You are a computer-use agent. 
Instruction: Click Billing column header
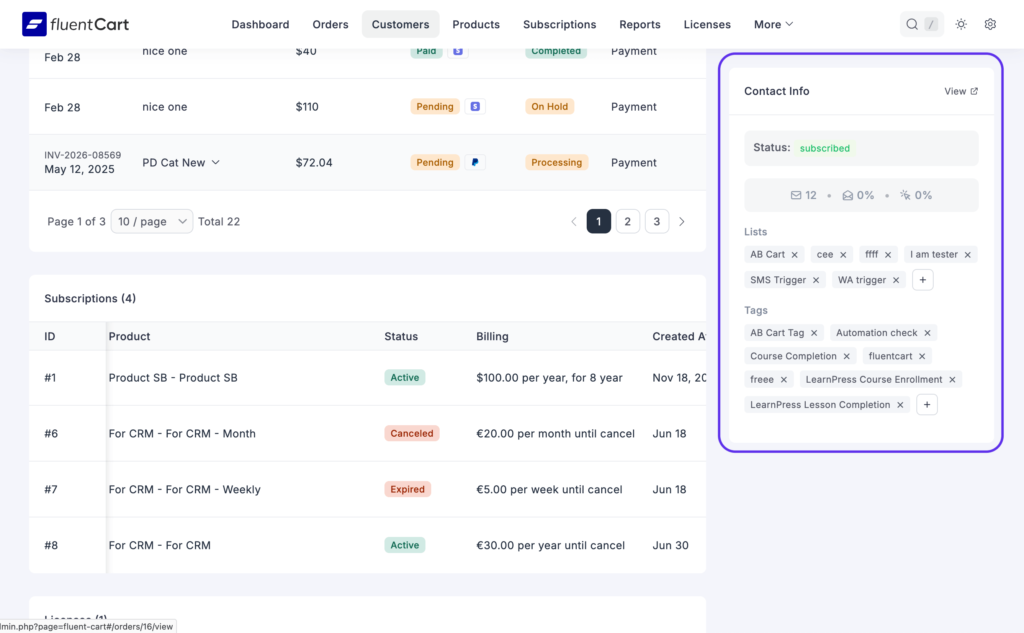pyautogui.click(x=492, y=336)
